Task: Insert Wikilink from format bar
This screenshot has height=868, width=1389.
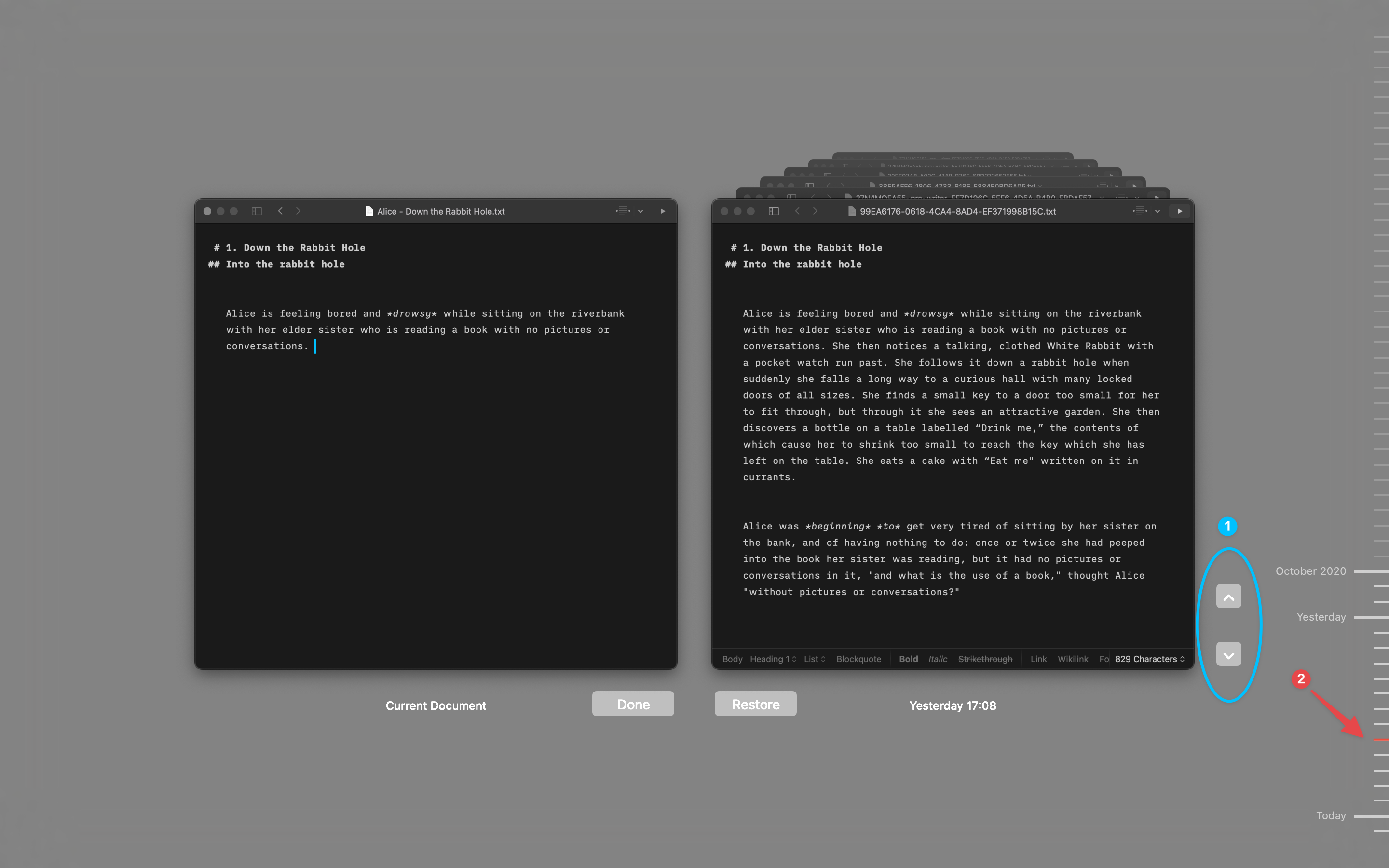Action: click(1073, 659)
